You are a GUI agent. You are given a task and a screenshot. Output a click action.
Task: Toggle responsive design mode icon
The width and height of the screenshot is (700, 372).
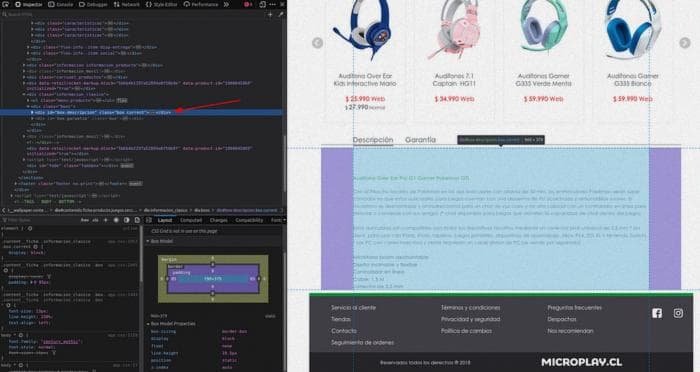262,4
